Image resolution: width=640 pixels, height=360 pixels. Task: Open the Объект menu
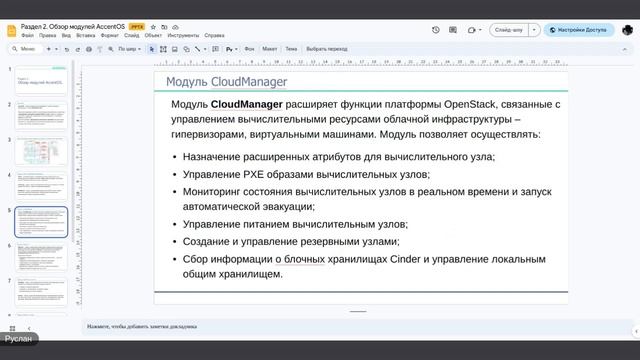[153, 36]
